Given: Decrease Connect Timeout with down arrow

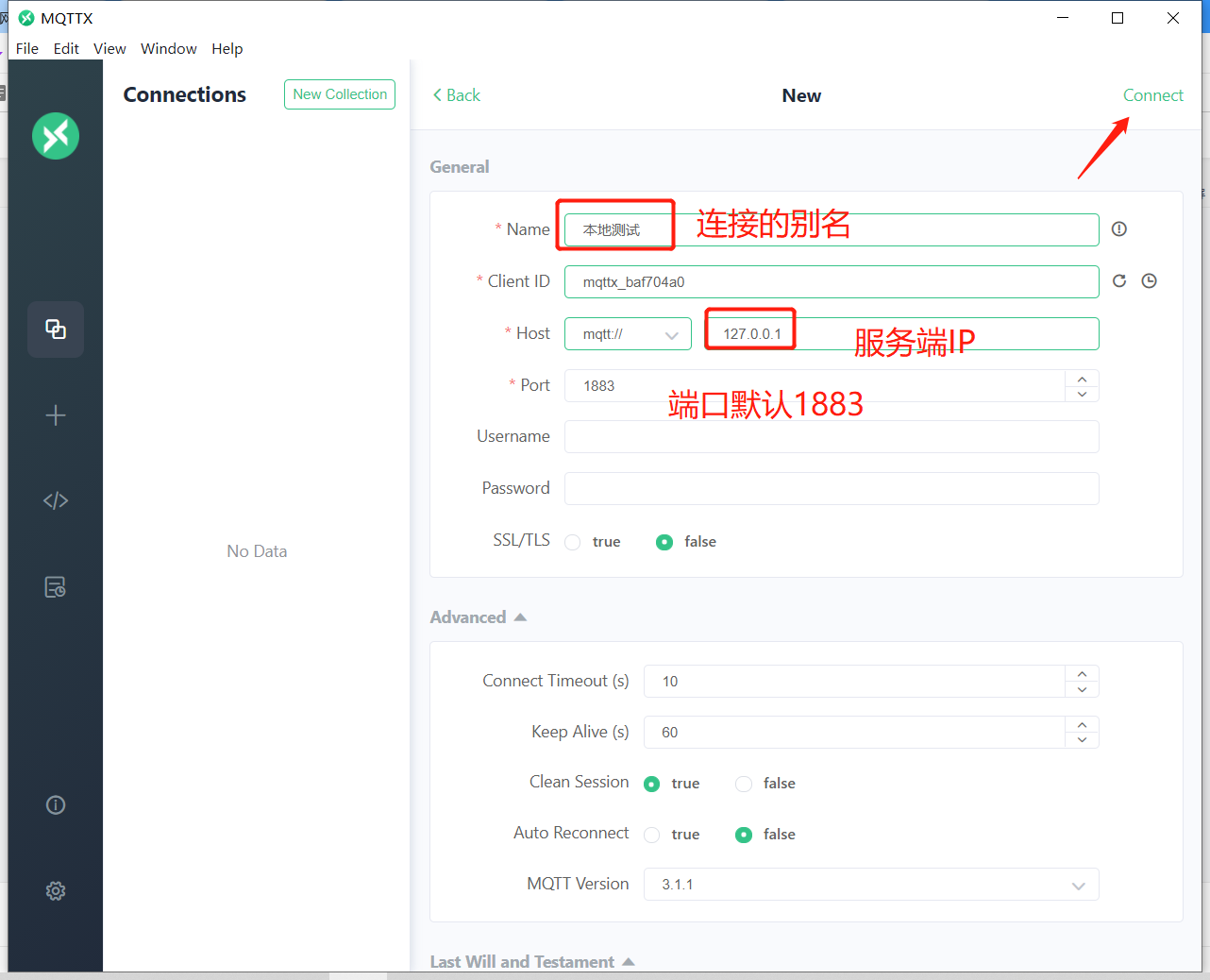Looking at the screenshot, I should pos(1082,689).
